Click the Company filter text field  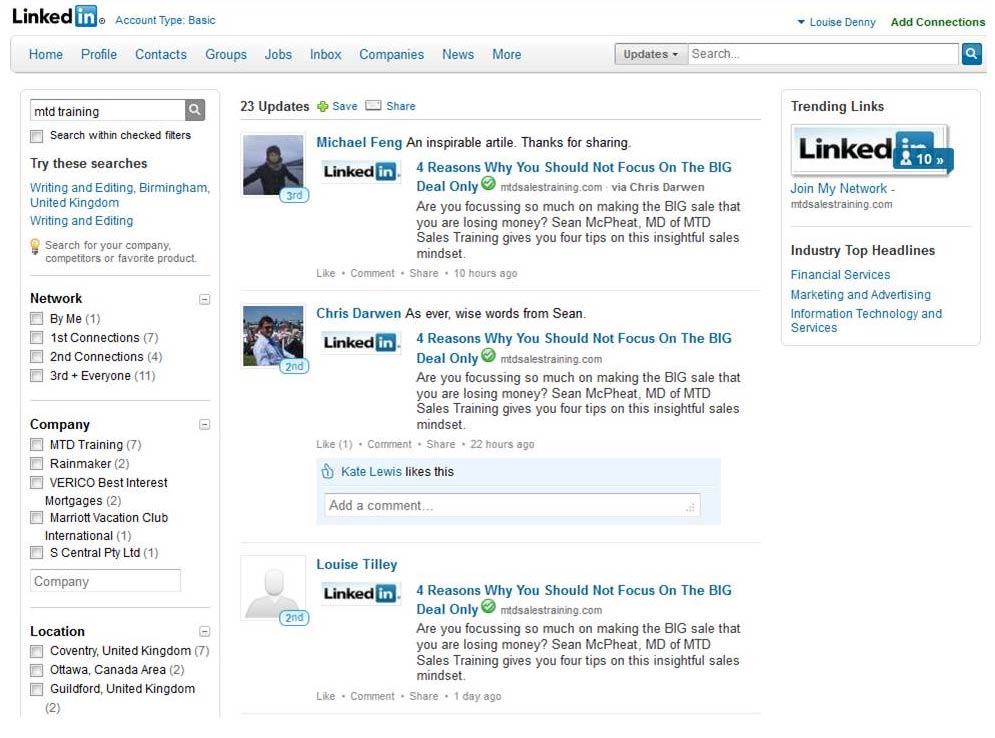point(105,581)
